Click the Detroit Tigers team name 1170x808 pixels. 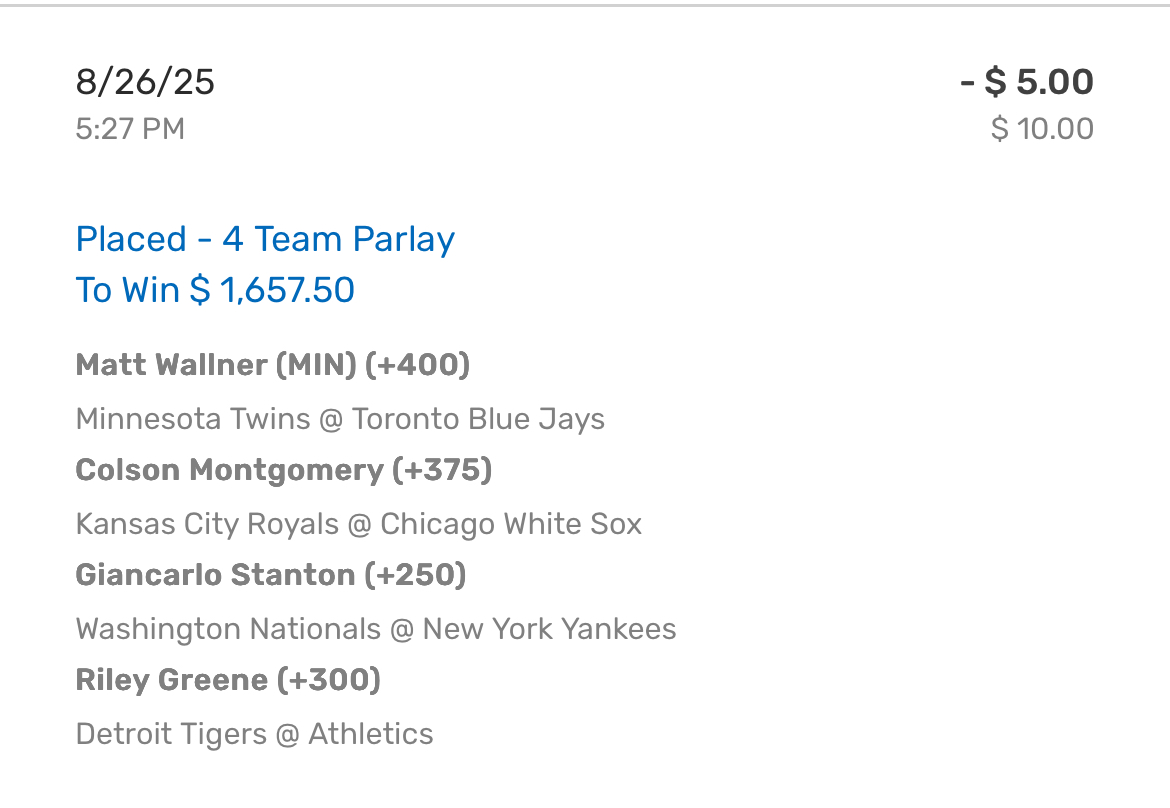[x=171, y=734]
